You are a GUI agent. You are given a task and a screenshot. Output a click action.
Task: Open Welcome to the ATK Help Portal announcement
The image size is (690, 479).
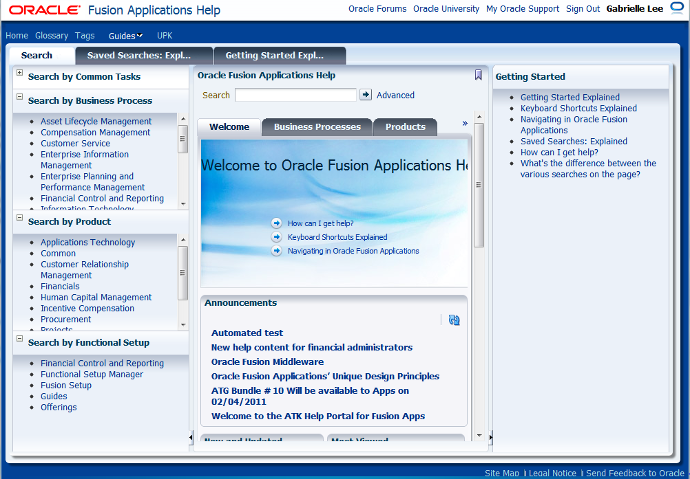point(318,416)
